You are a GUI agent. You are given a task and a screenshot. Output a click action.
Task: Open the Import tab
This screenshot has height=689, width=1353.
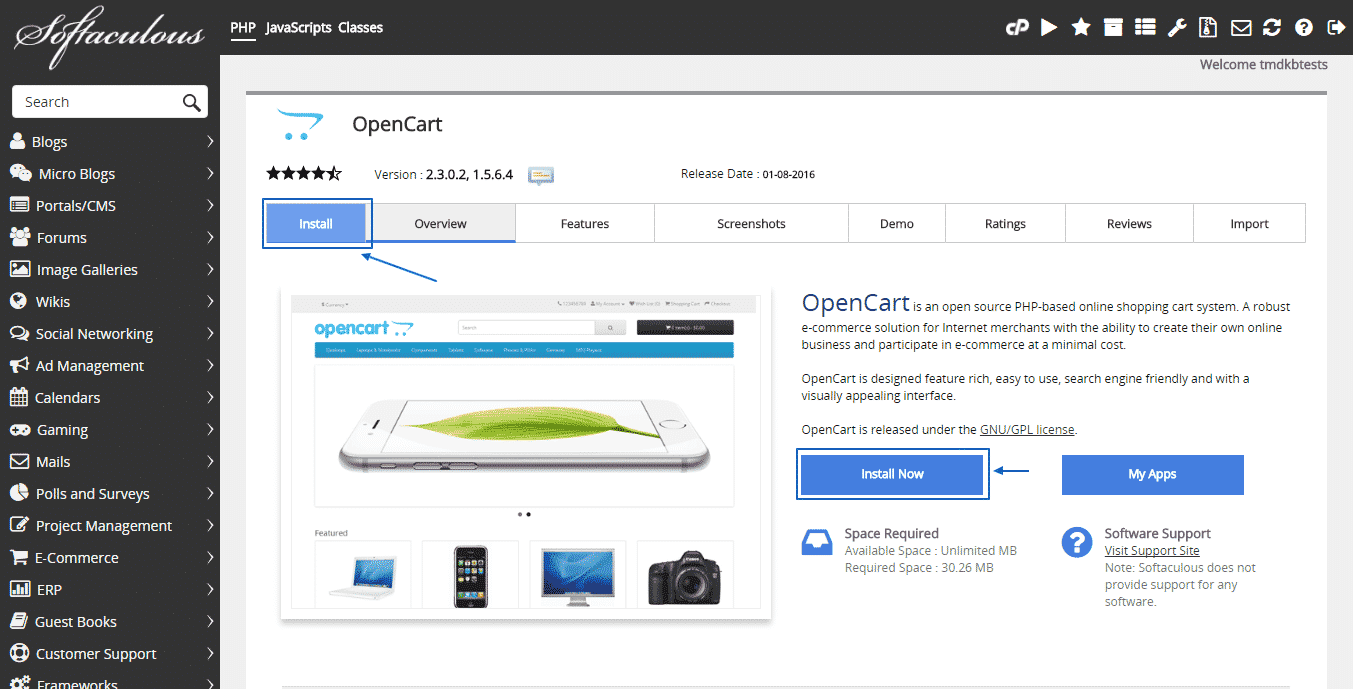(x=1249, y=224)
